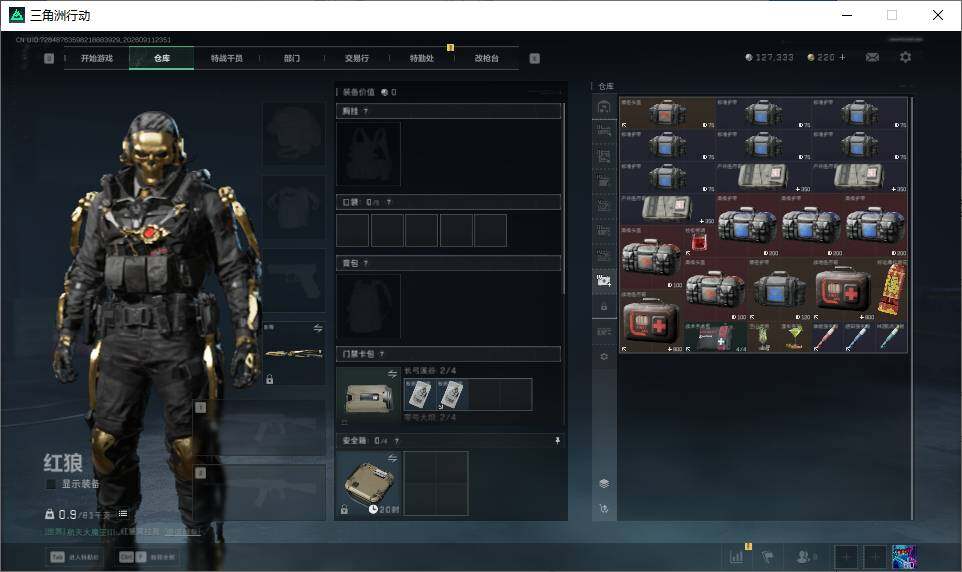Select the red drink glass item
Image resolution: width=962 pixels, height=572 pixels.
[x=699, y=241]
